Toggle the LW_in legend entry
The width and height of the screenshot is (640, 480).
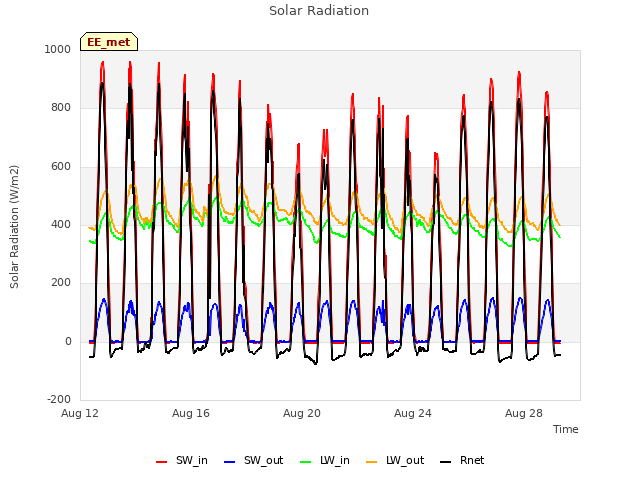325,460
